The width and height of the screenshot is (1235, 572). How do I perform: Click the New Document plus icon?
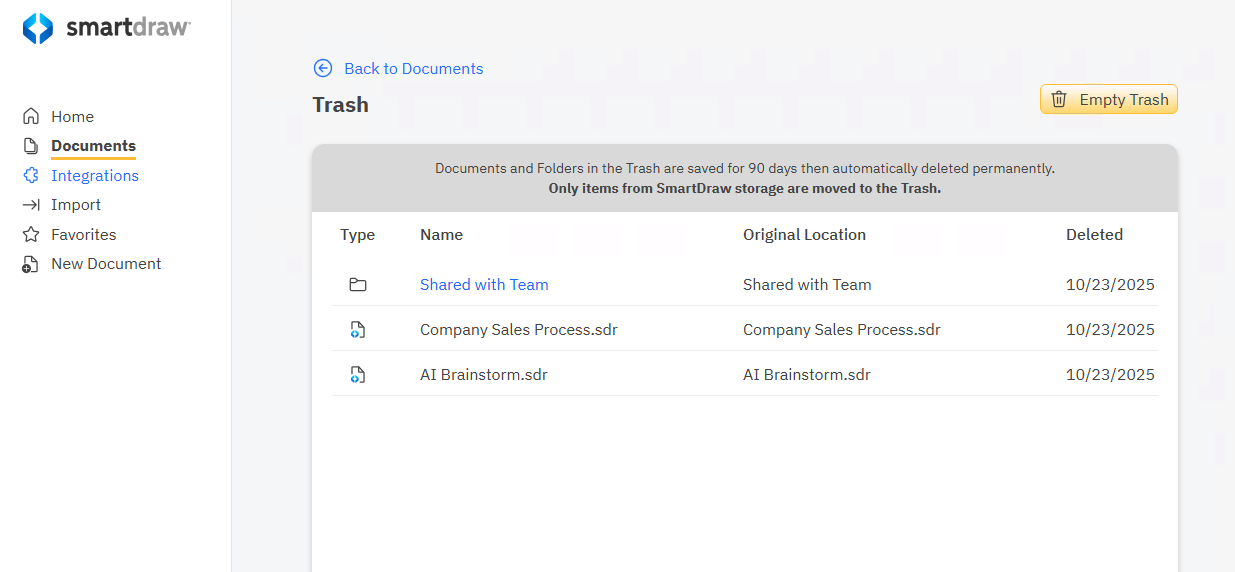31,264
